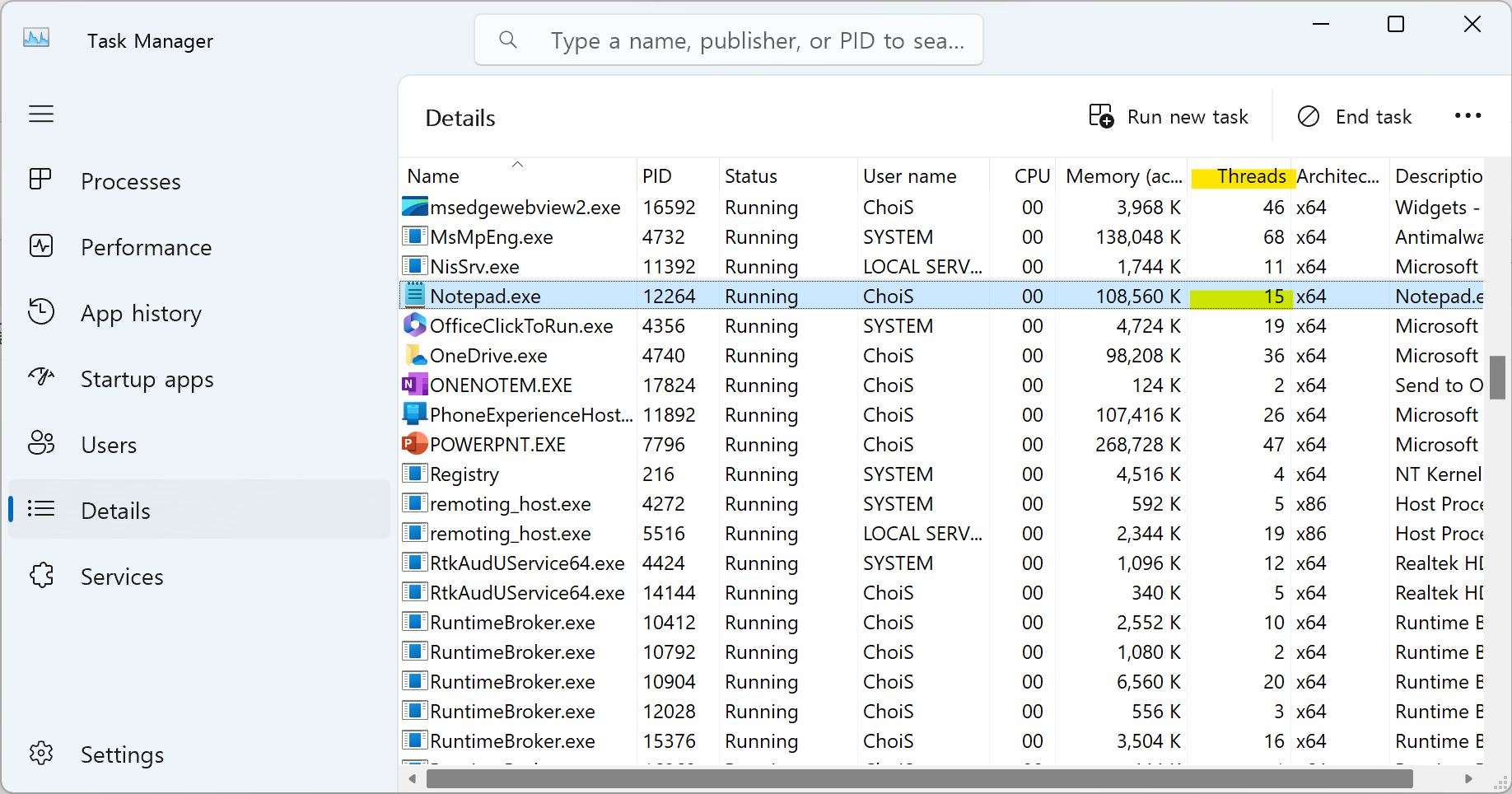Switch to the Performance page
This screenshot has width=1512, height=794.
point(199,246)
